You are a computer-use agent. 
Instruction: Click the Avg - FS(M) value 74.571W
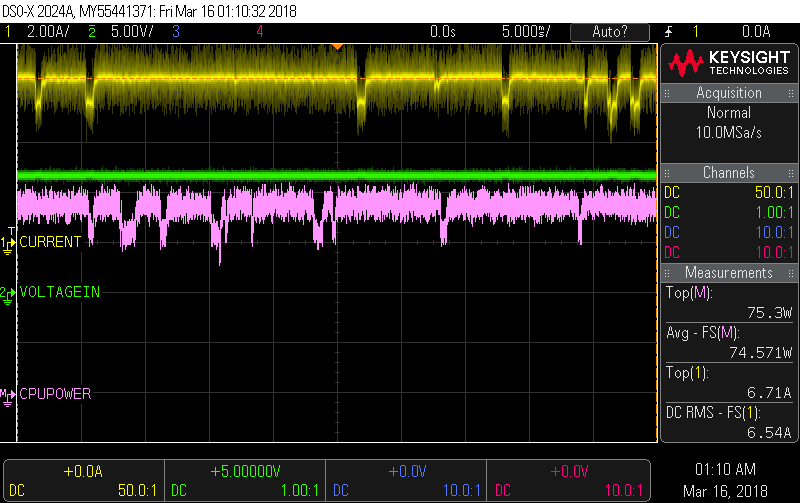click(760, 353)
